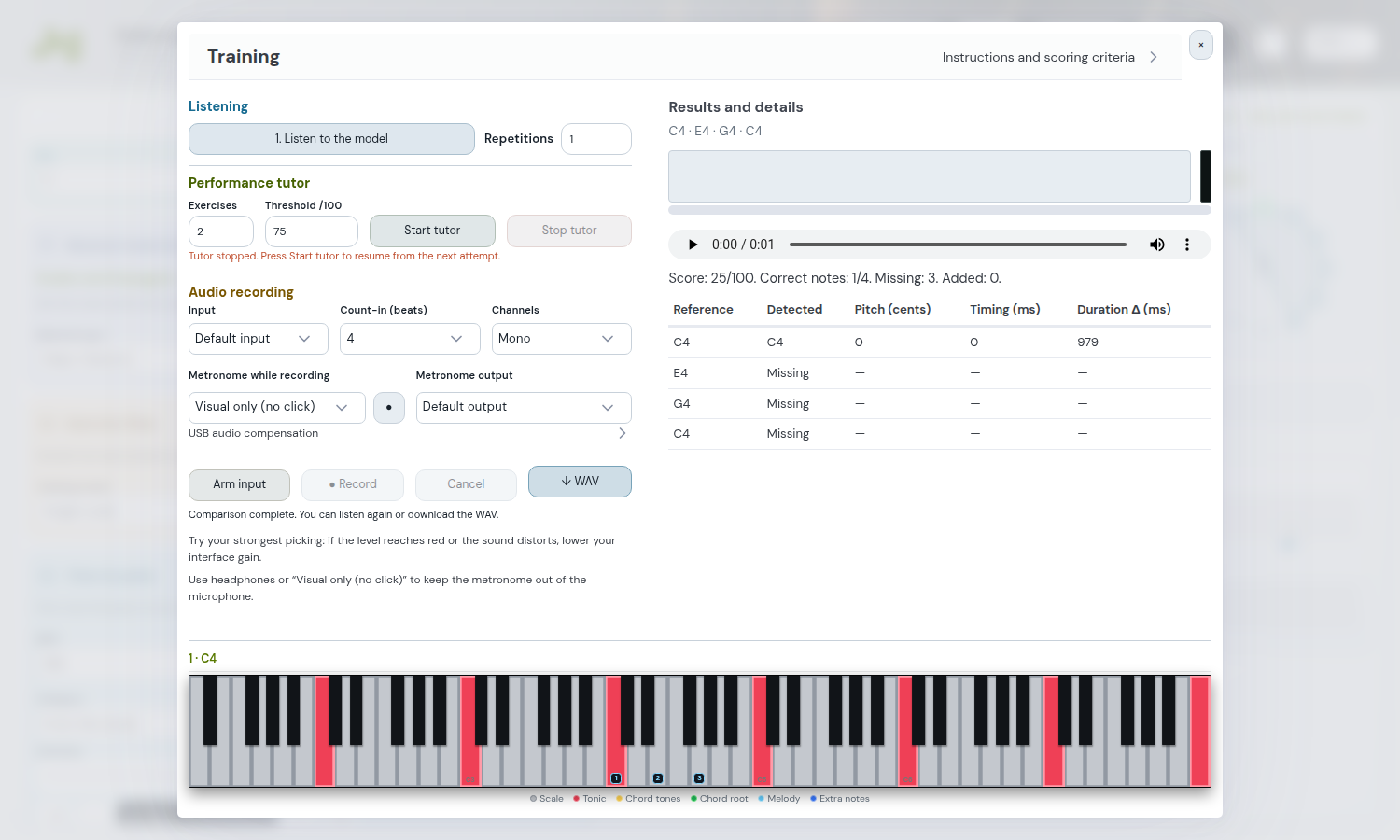Open the audio player's three-dot options menu
The width and height of the screenshot is (1400, 840).
[1187, 245]
